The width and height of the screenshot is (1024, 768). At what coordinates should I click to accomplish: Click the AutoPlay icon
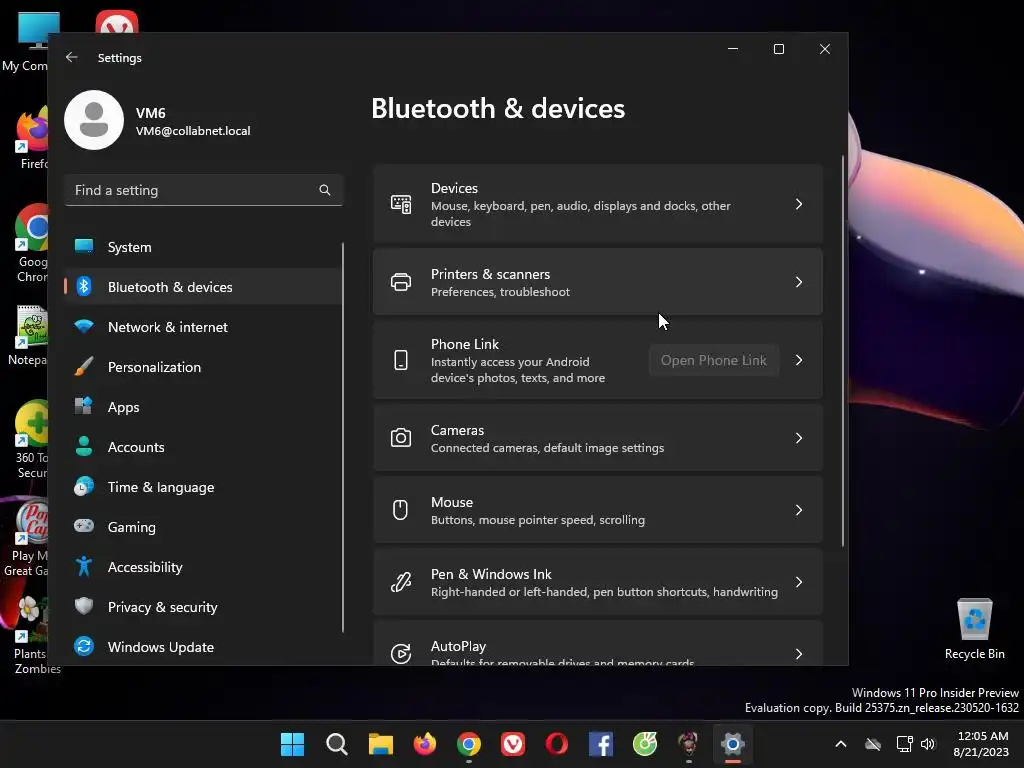pos(401,653)
